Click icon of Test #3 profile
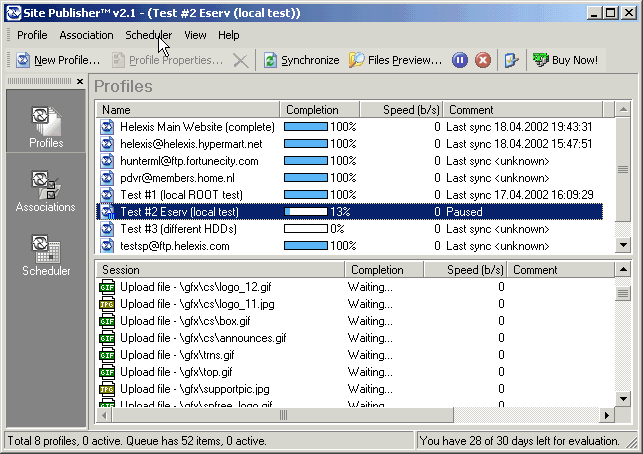 tap(107, 229)
